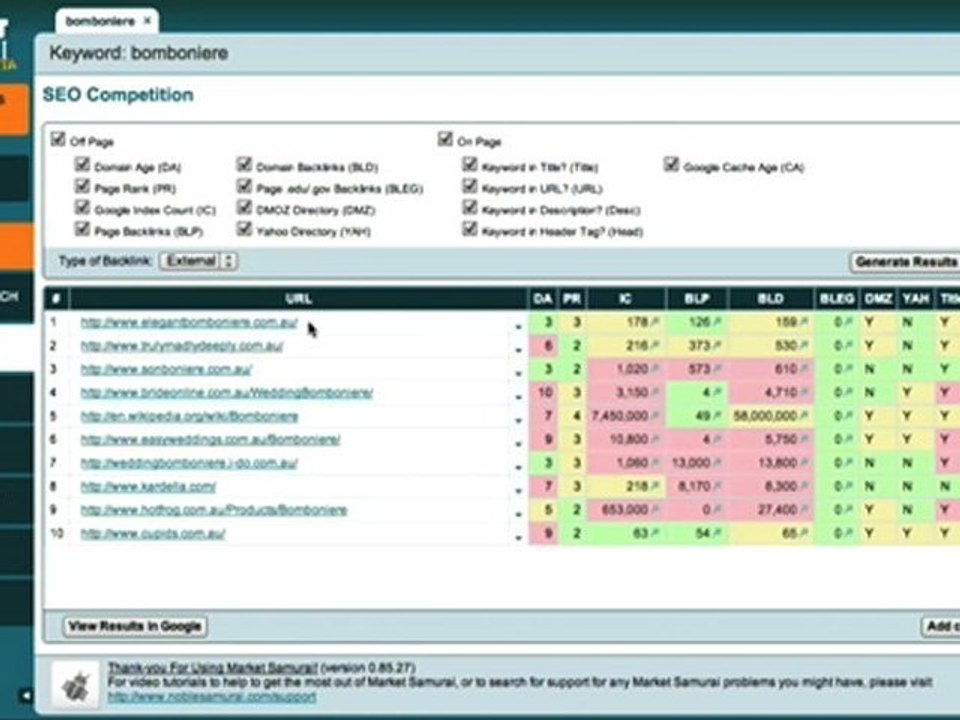Sort by the DA column header
The height and width of the screenshot is (720, 960).
click(x=542, y=299)
